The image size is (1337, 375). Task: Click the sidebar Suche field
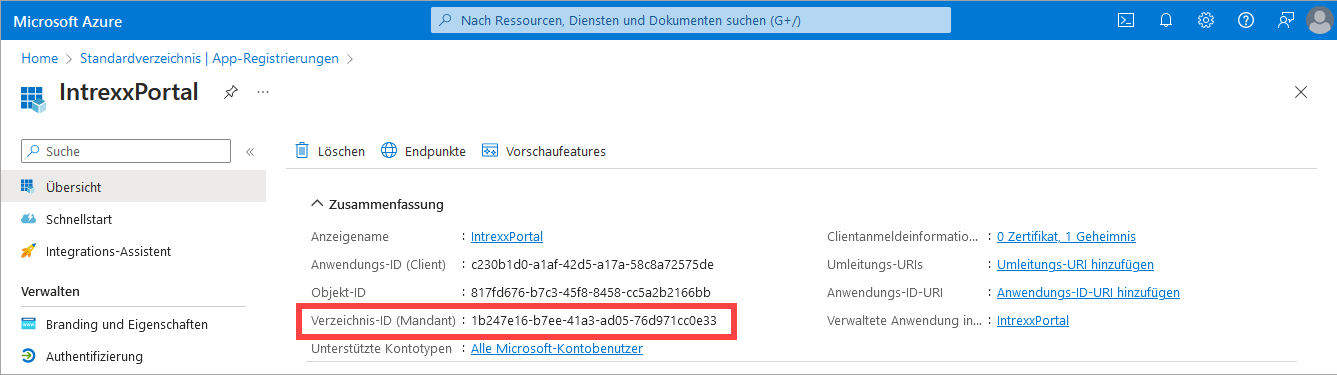[x=126, y=151]
